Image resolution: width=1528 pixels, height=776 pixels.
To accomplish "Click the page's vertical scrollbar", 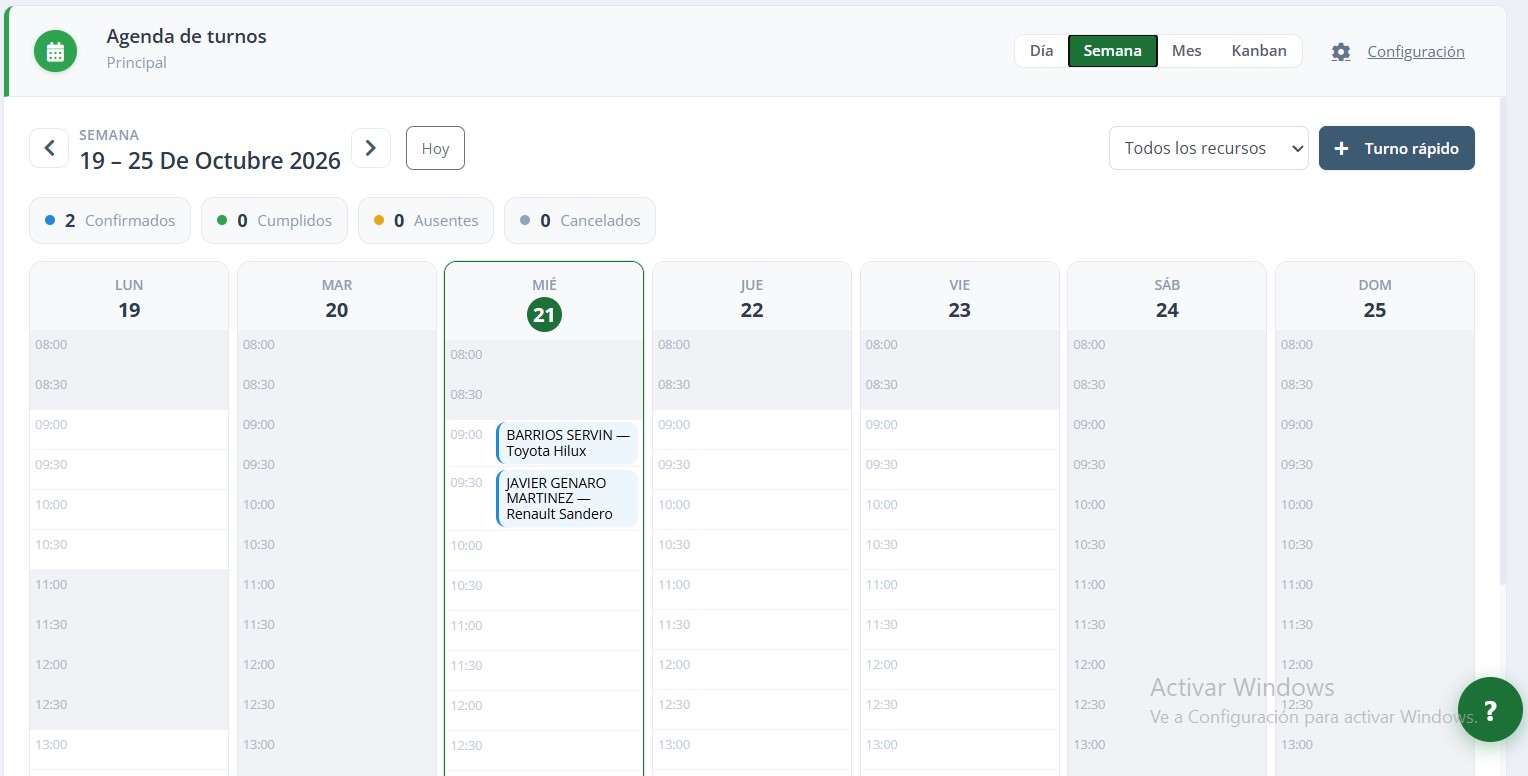I will click(1504, 340).
